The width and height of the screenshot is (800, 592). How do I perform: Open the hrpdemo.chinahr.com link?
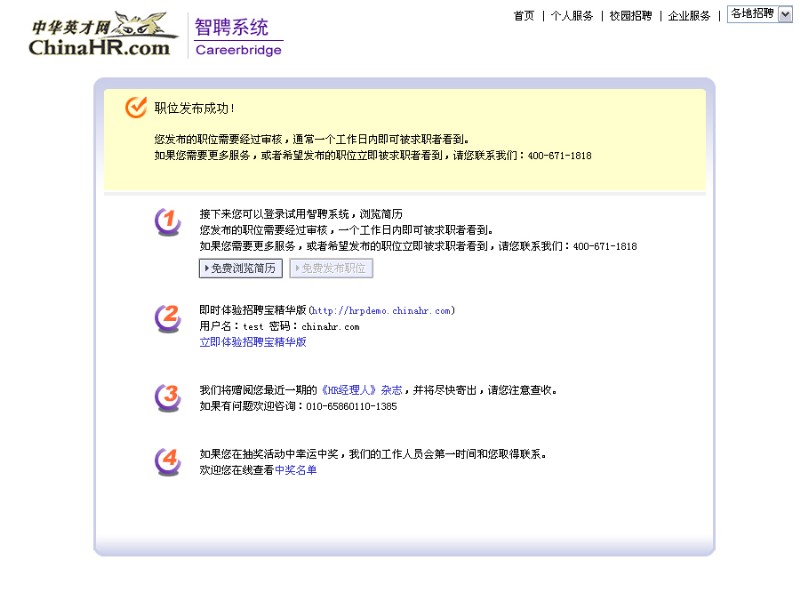click(382, 310)
